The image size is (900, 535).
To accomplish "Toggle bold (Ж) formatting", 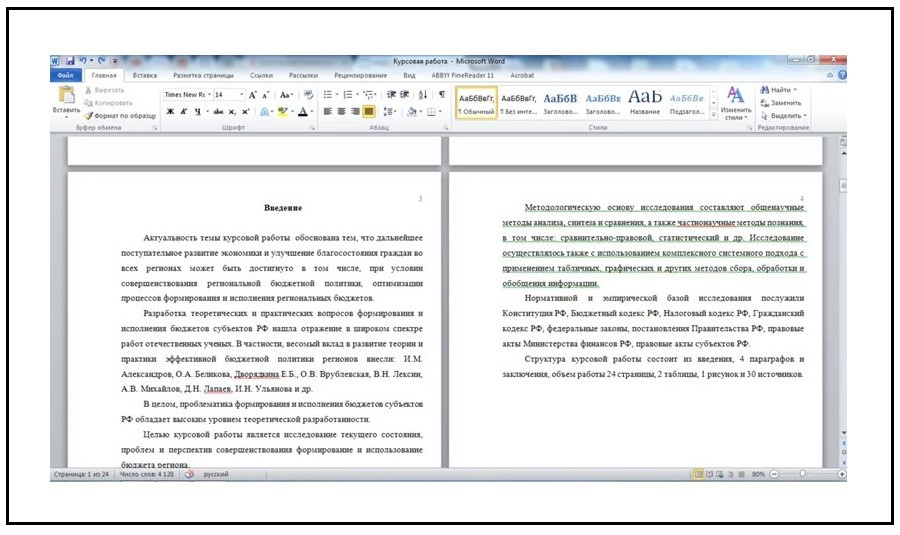I will click(x=170, y=112).
